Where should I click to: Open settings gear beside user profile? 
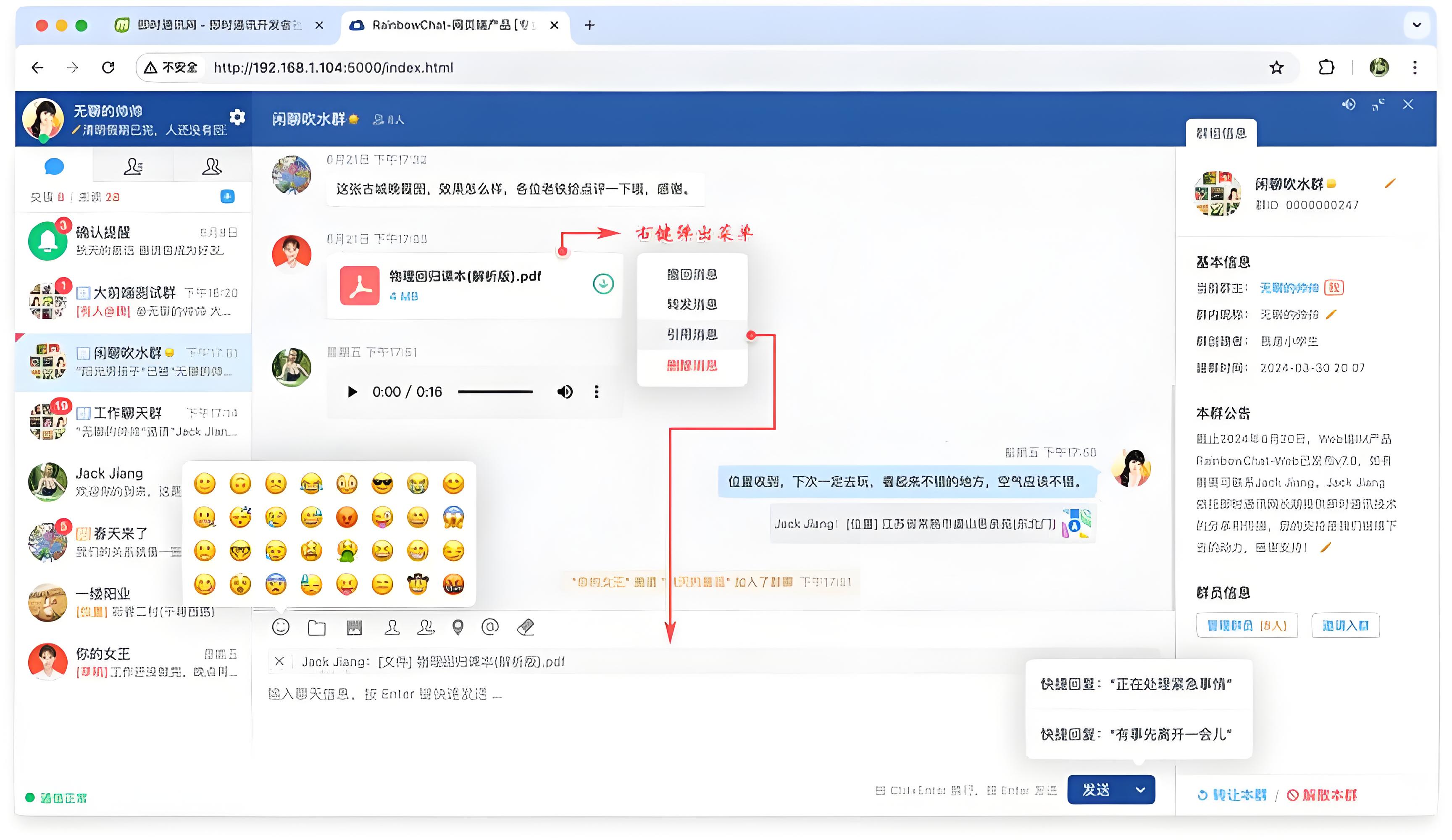[237, 117]
